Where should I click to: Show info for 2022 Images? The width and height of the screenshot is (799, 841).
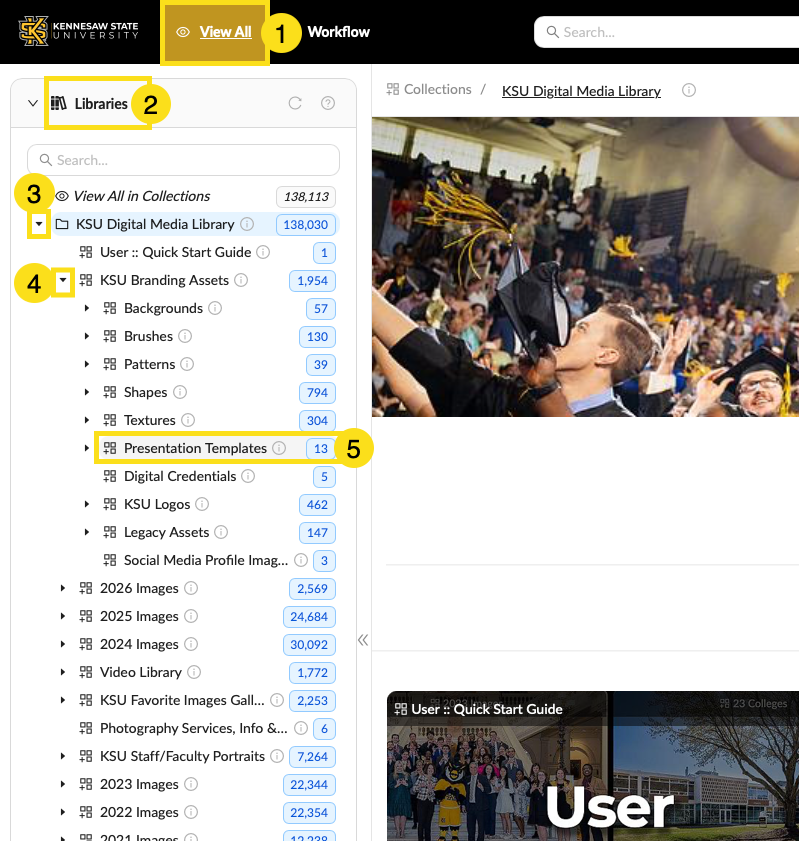point(191,812)
